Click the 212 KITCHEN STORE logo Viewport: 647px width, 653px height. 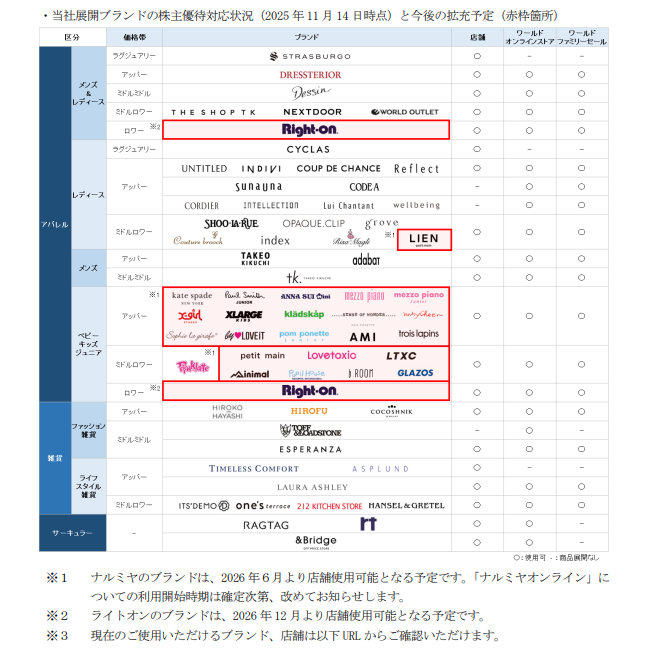coord(329,506)
